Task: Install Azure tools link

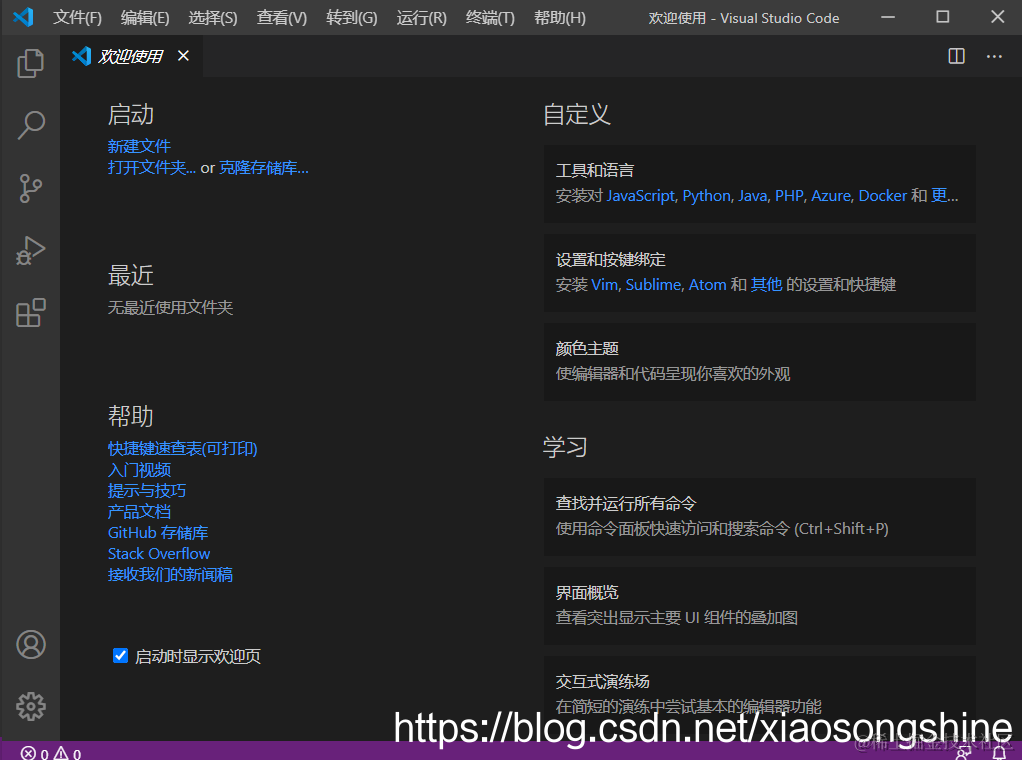Action: (831, 196)
